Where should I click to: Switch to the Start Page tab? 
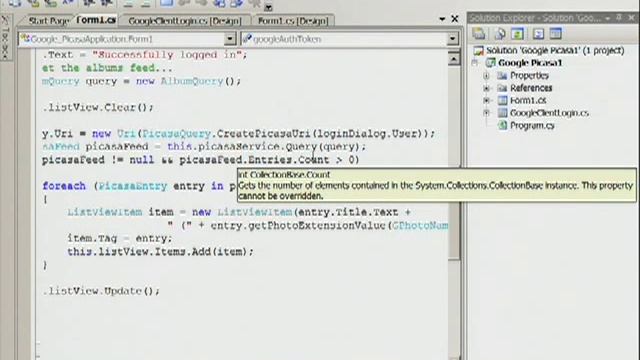tap(49, 20)
